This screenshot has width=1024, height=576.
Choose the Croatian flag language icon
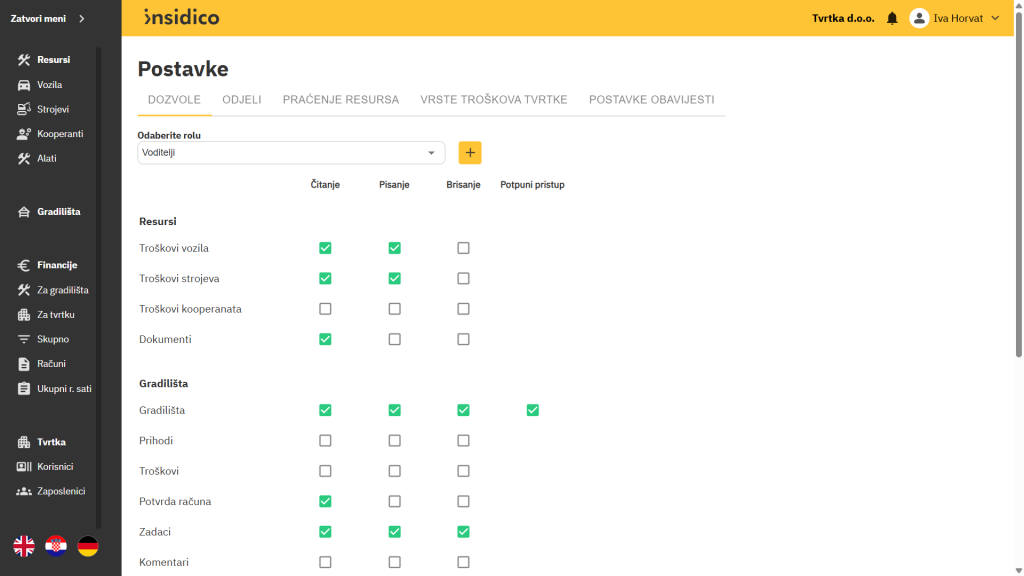pyautogui.click(x=56, y=546)
